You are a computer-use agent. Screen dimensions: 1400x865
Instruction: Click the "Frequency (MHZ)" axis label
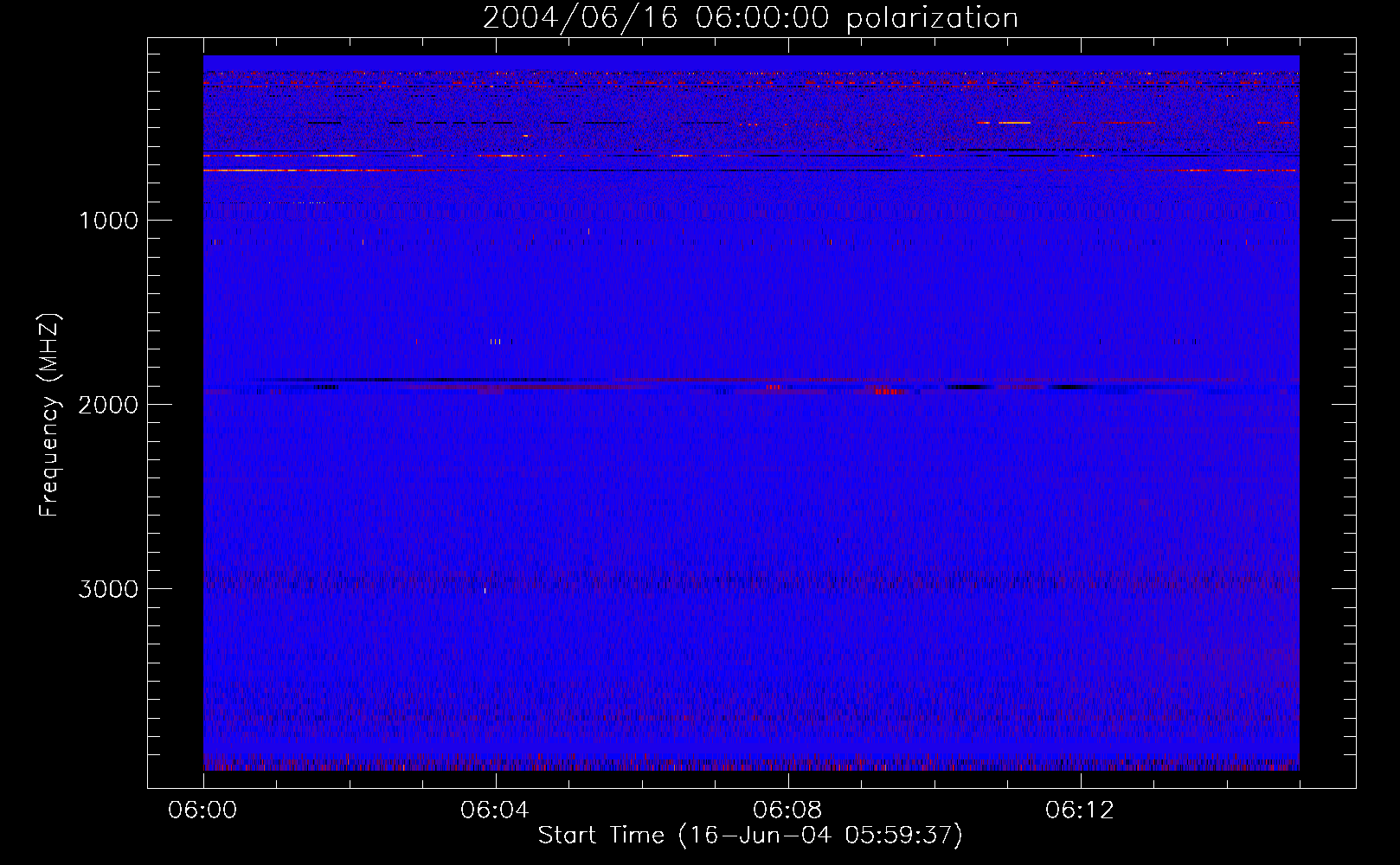[x=49, y=415]
